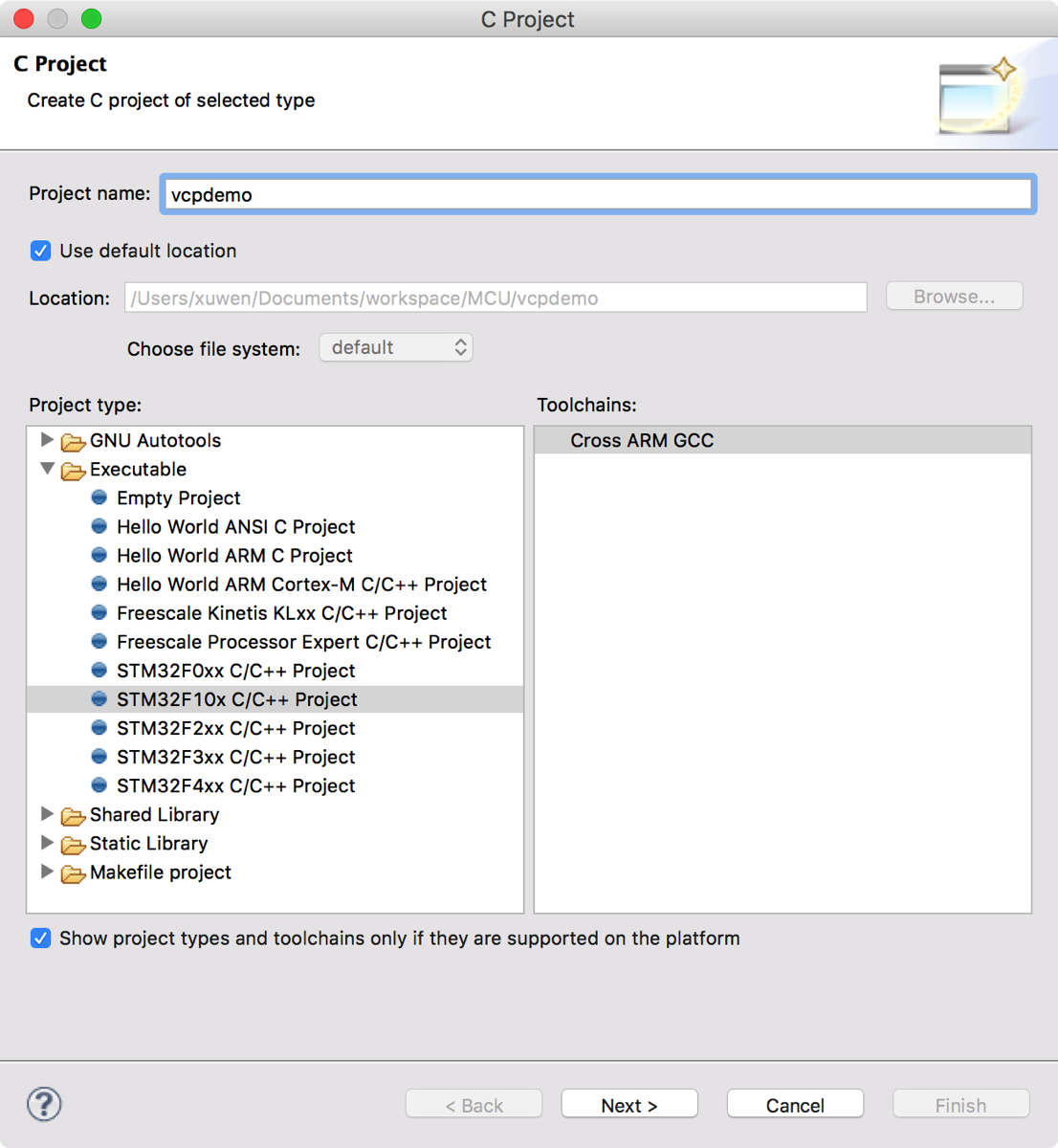Click the Cancel button
1058x1148 pixels.
pos(795,1105)
